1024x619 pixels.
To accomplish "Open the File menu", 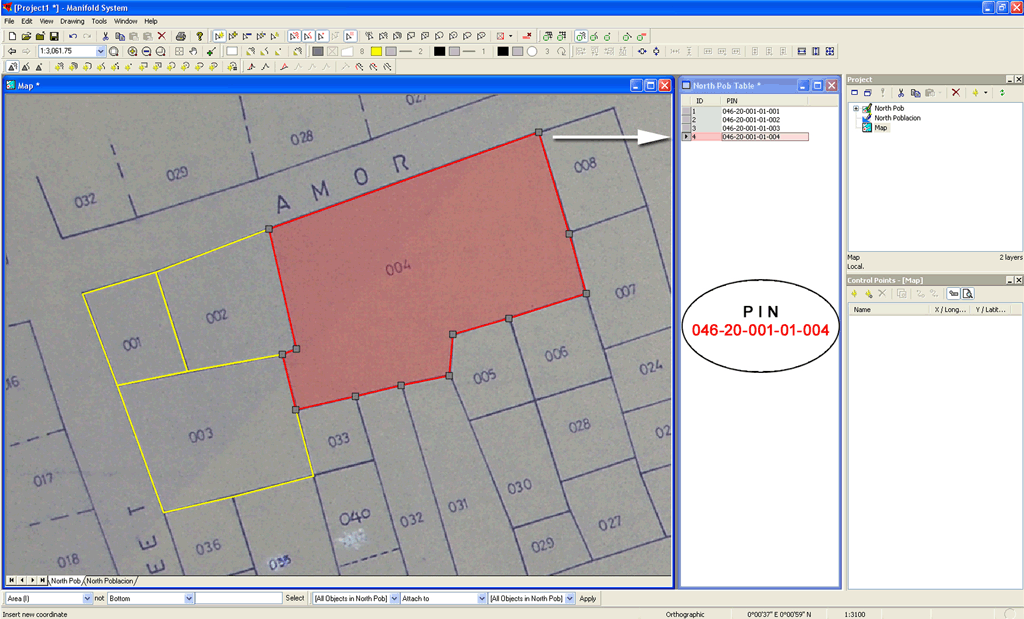I will pyautogui.click(x=9, y=22).
